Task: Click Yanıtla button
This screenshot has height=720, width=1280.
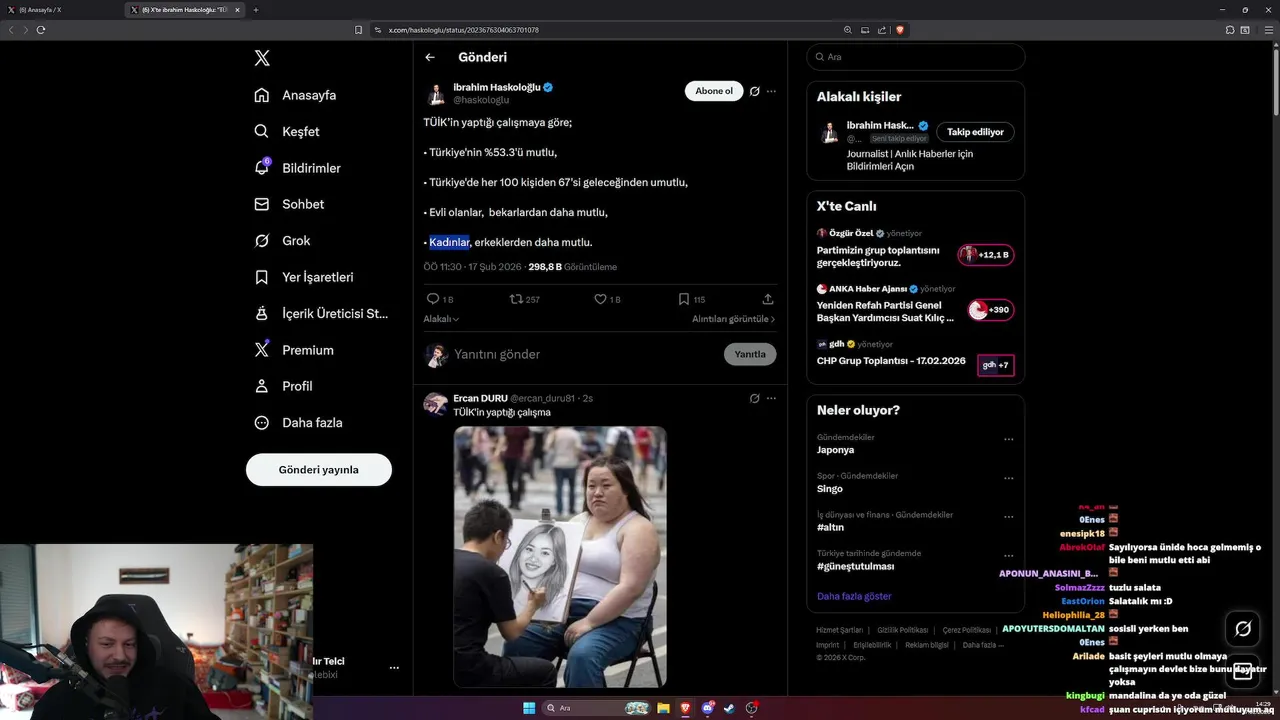Action: [x=750, y=354]
